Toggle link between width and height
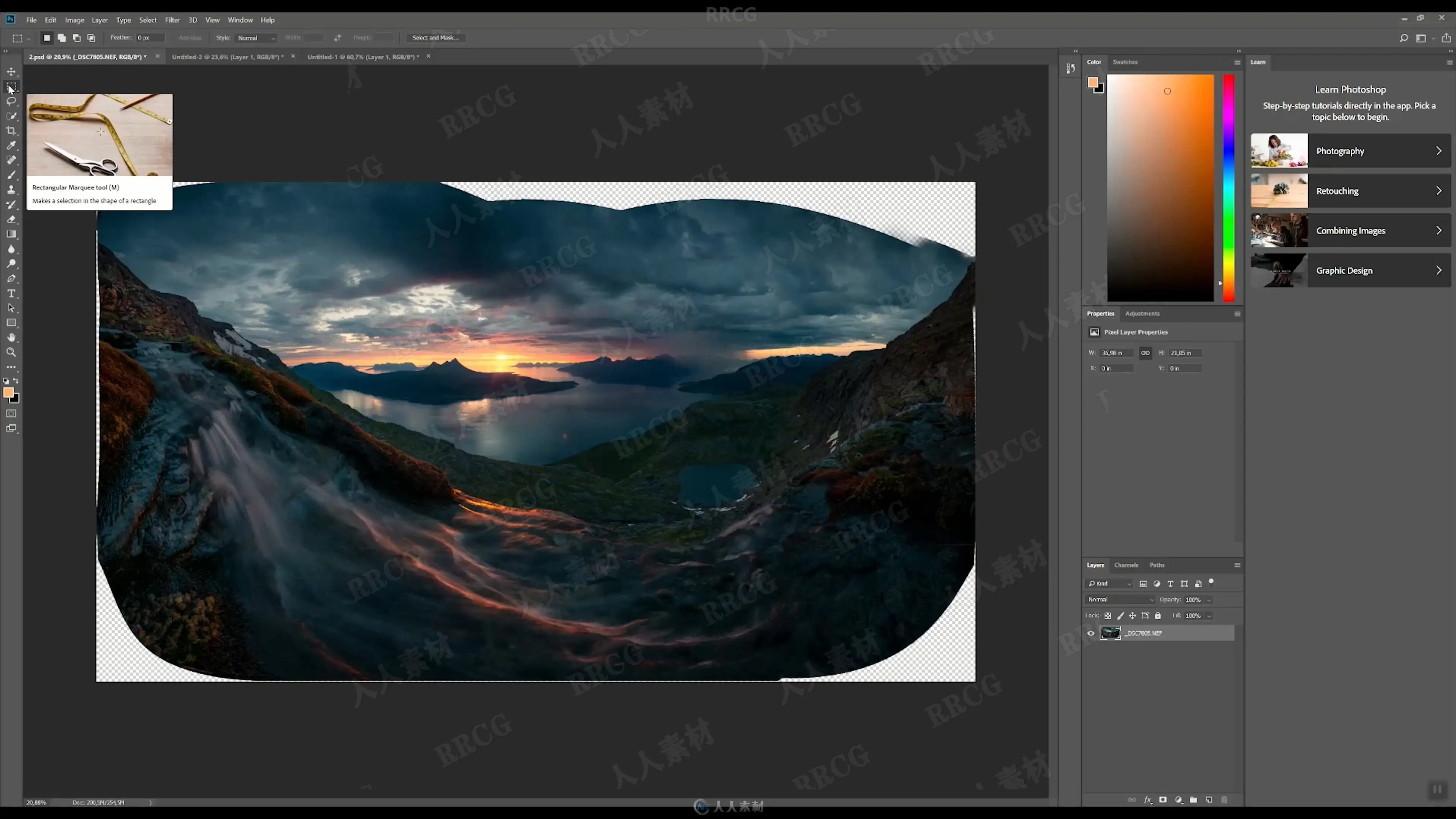 [x=1145, y=353]
